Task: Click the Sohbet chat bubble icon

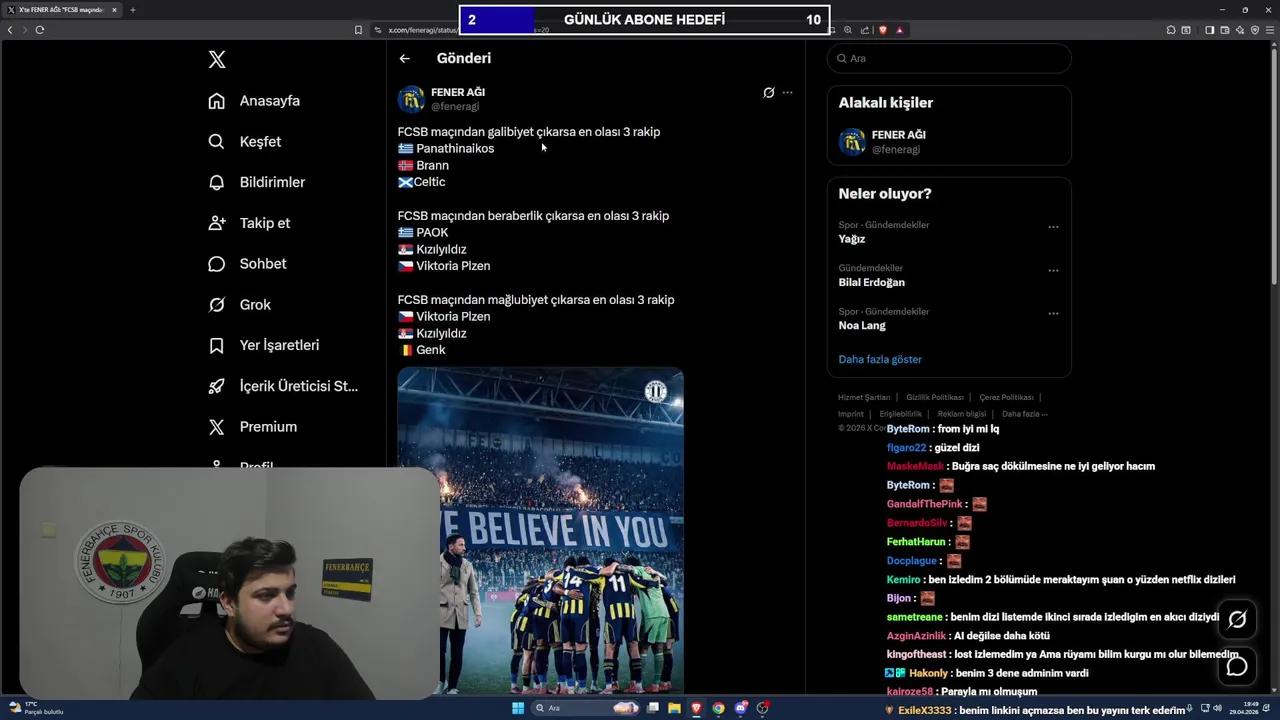Action: pyautogui.click(x=216, y=264)
